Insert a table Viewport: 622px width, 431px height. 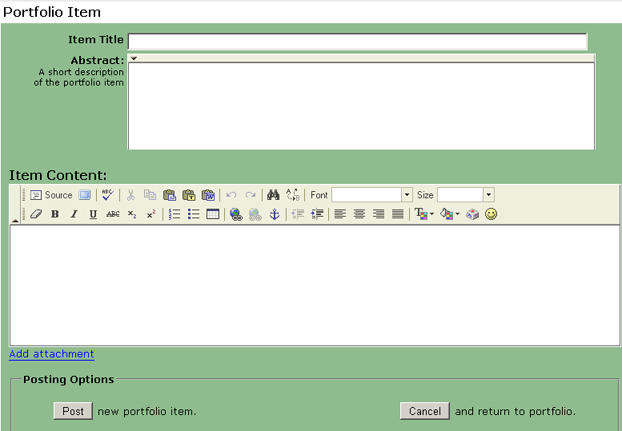(213, 215)
